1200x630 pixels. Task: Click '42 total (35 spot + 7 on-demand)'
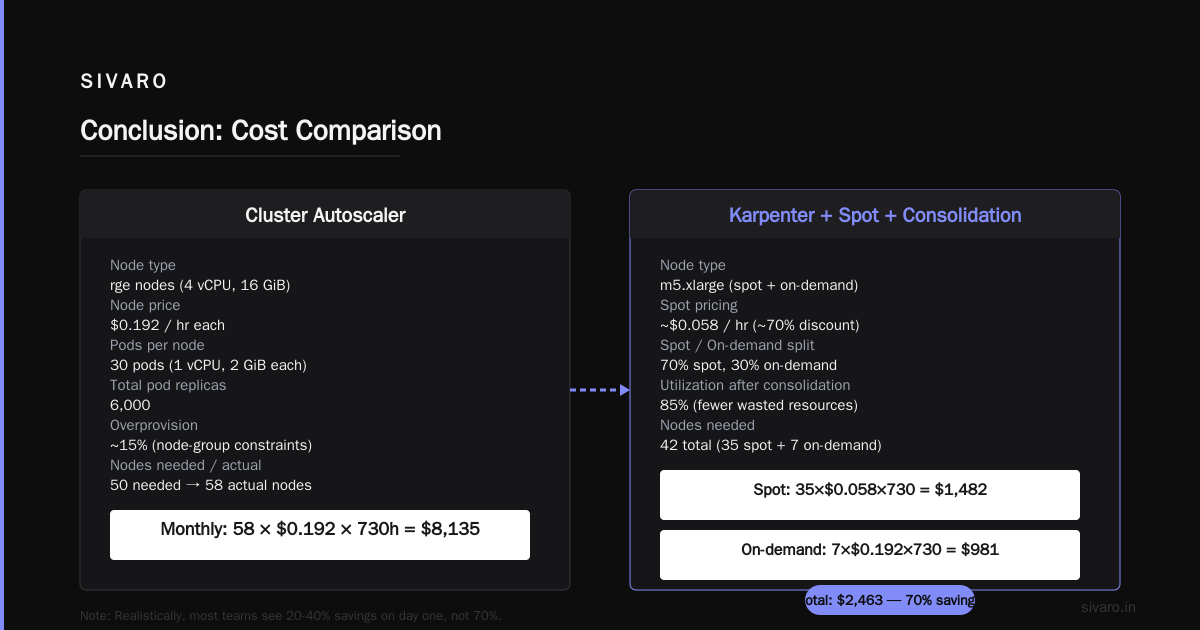click(x=771, y=445)
